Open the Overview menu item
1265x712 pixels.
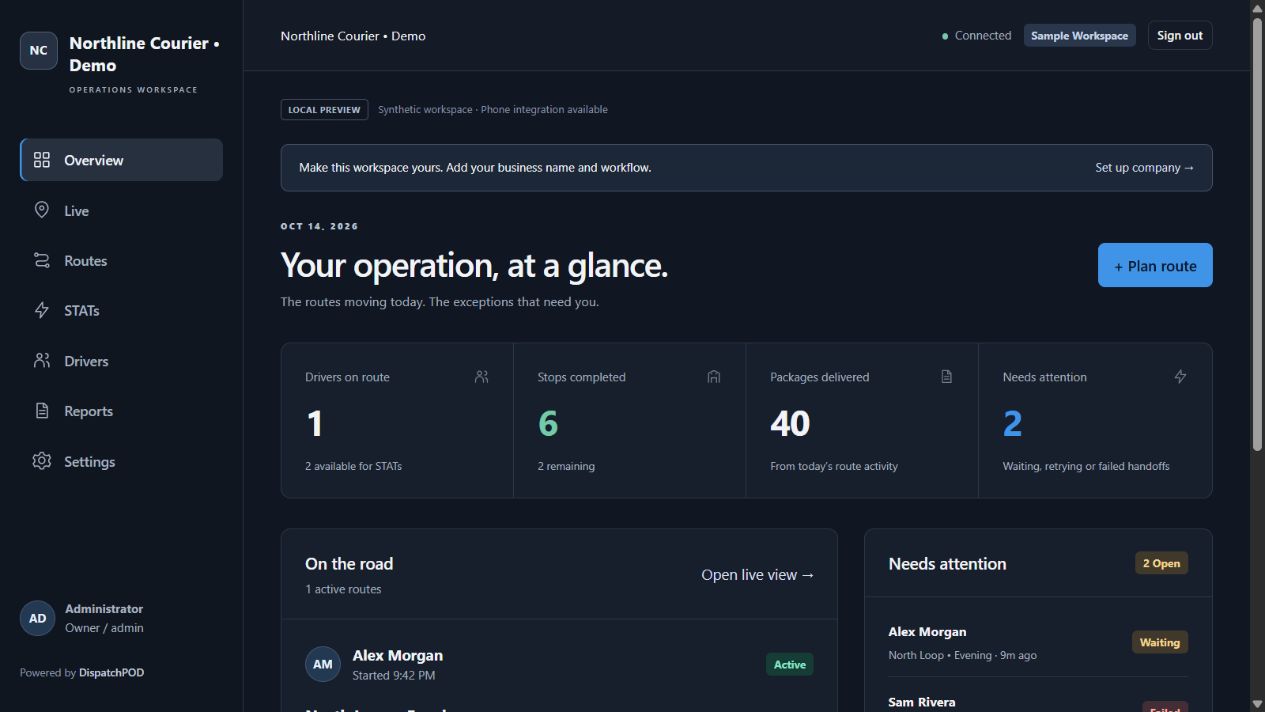[121, 160]
